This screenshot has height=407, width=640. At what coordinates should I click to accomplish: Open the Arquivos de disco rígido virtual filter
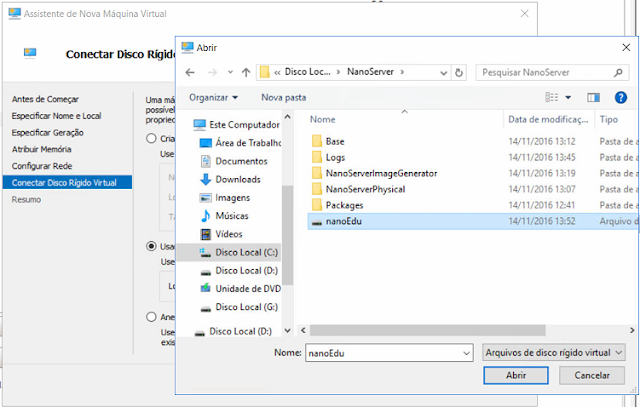[x=553, y=353]
